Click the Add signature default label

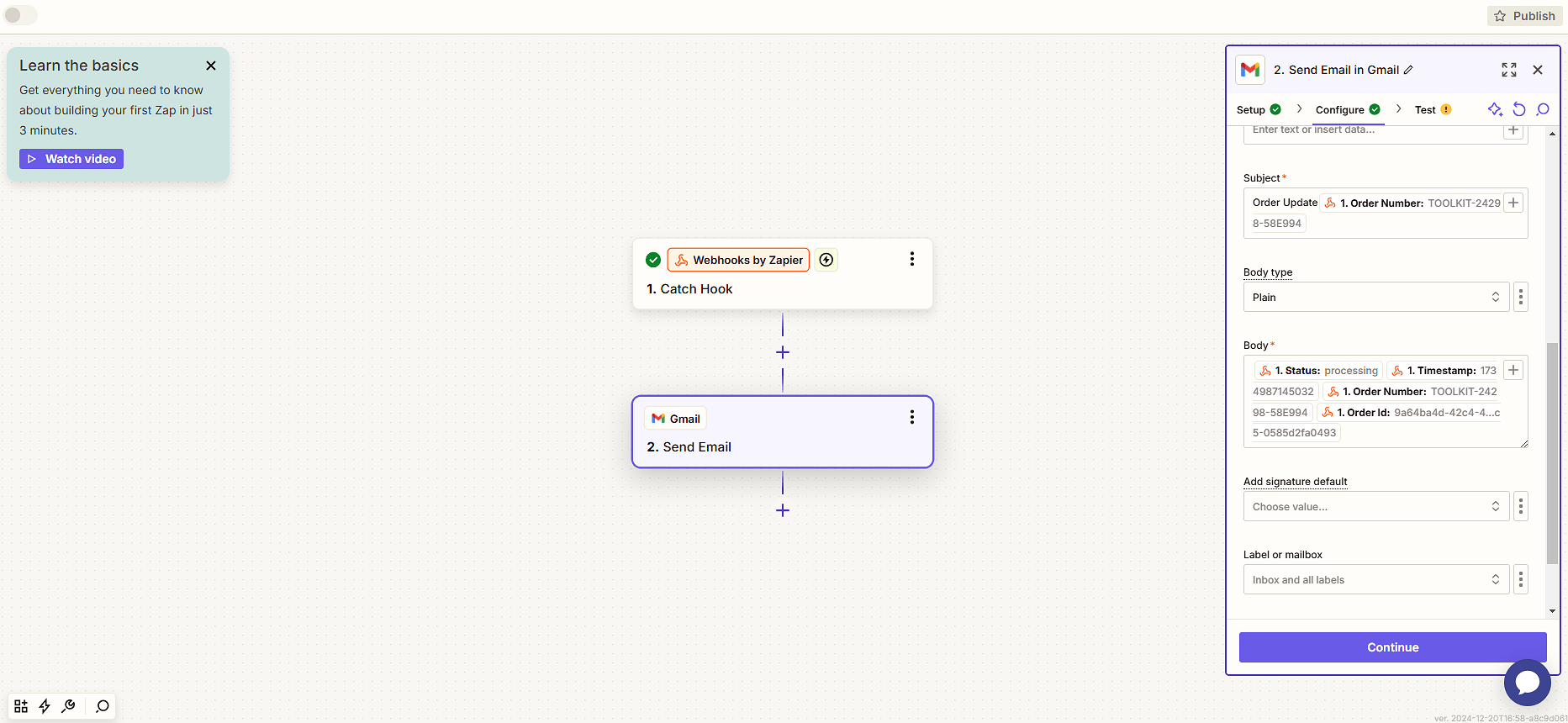coord(1295,482)
